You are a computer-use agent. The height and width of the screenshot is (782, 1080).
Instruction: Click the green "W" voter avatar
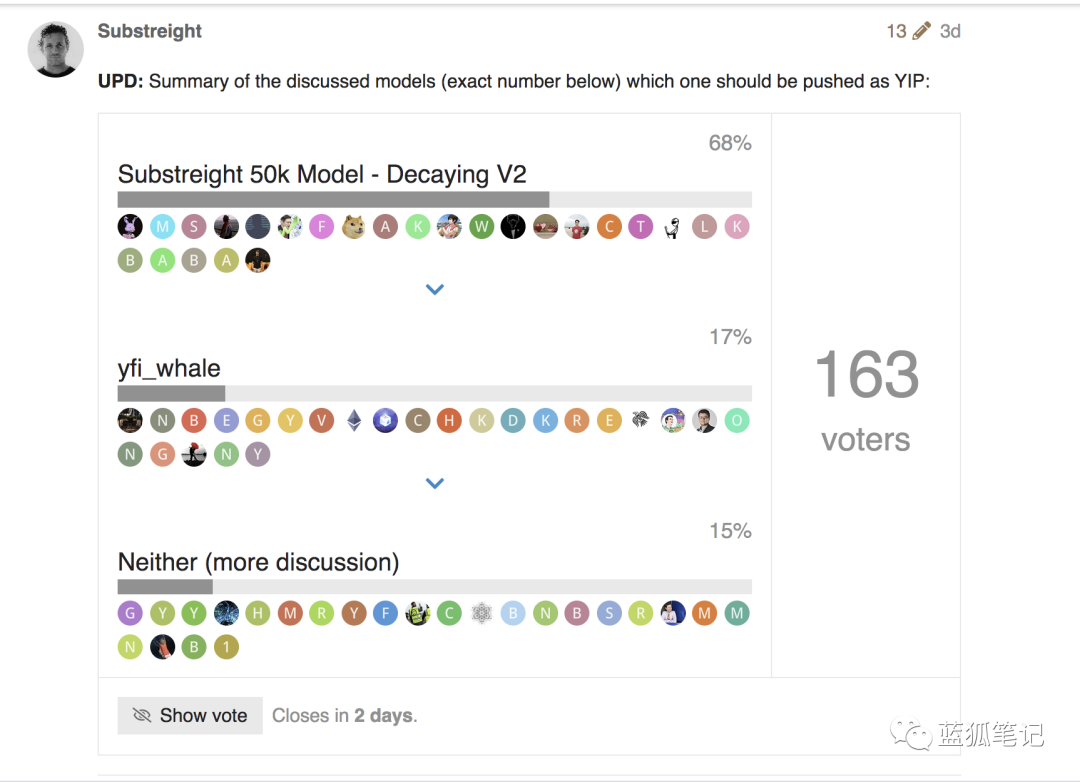tap(482, 227)
